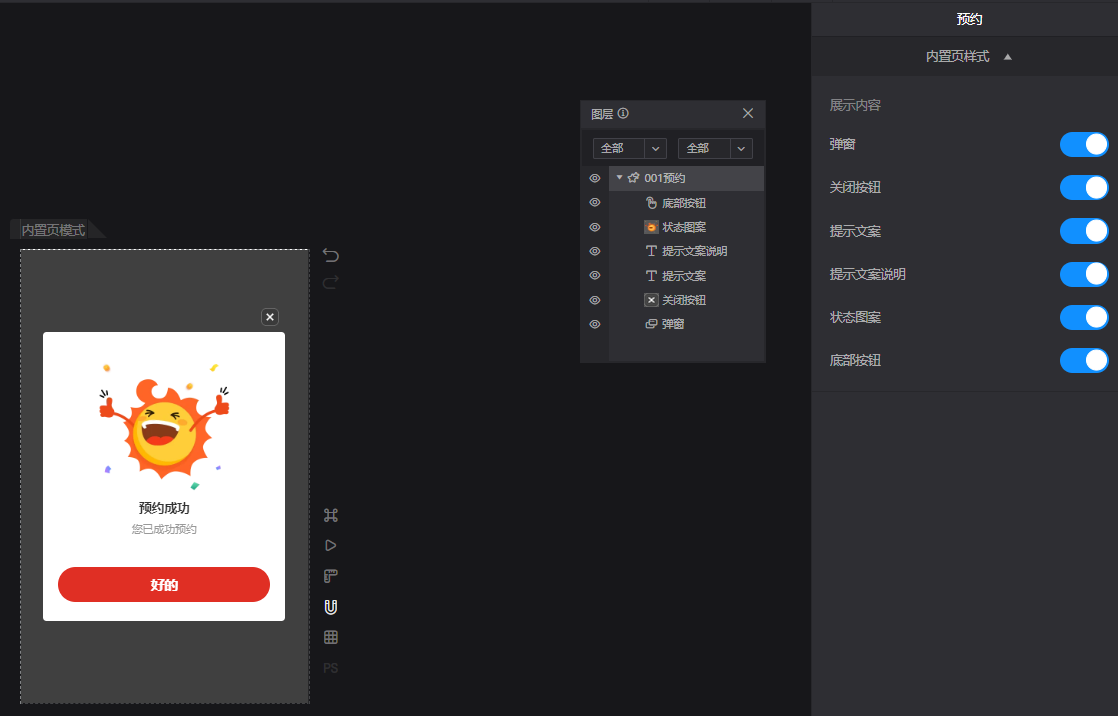Turn off the 提示文案说明 display switch
Screen dimensions: 1118x716
(1084, 274)
